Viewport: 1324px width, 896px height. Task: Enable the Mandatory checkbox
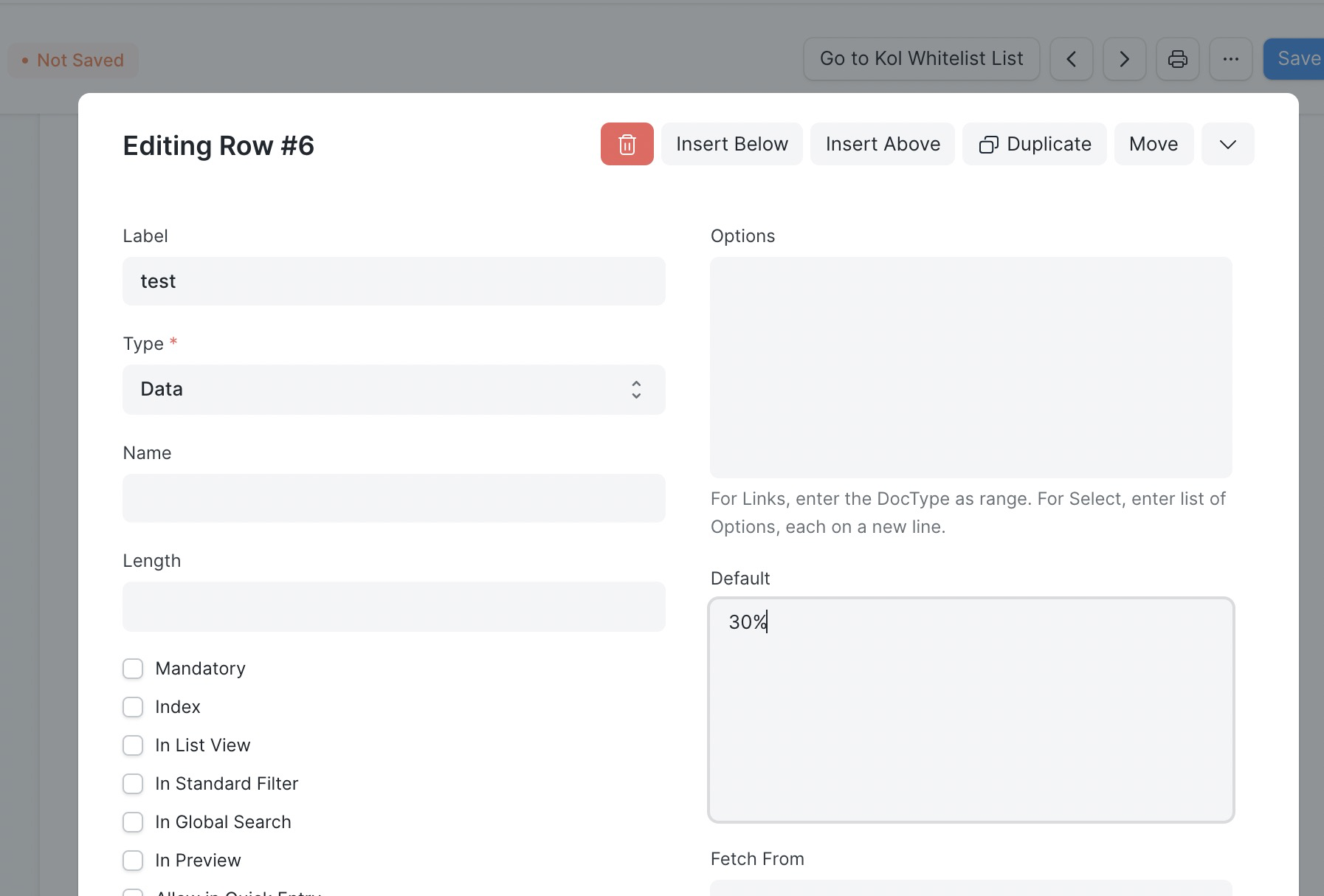click(x=133, y=669)
